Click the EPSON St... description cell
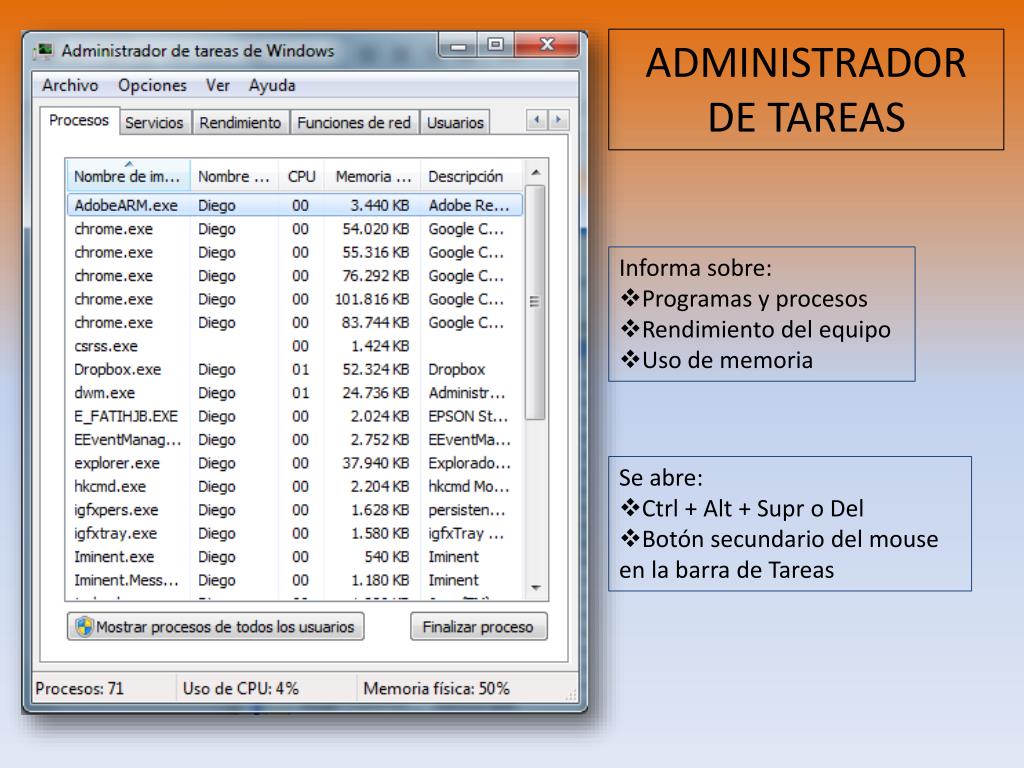Screen dimensions: 1024x768 [x=468, y=417]
